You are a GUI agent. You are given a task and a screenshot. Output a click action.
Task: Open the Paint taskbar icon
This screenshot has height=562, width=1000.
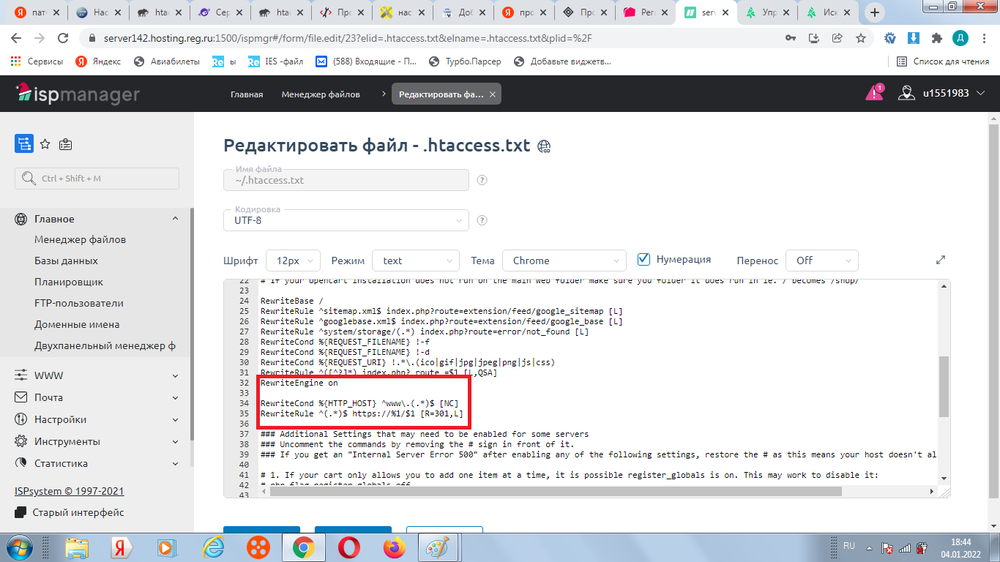[439, 547]
